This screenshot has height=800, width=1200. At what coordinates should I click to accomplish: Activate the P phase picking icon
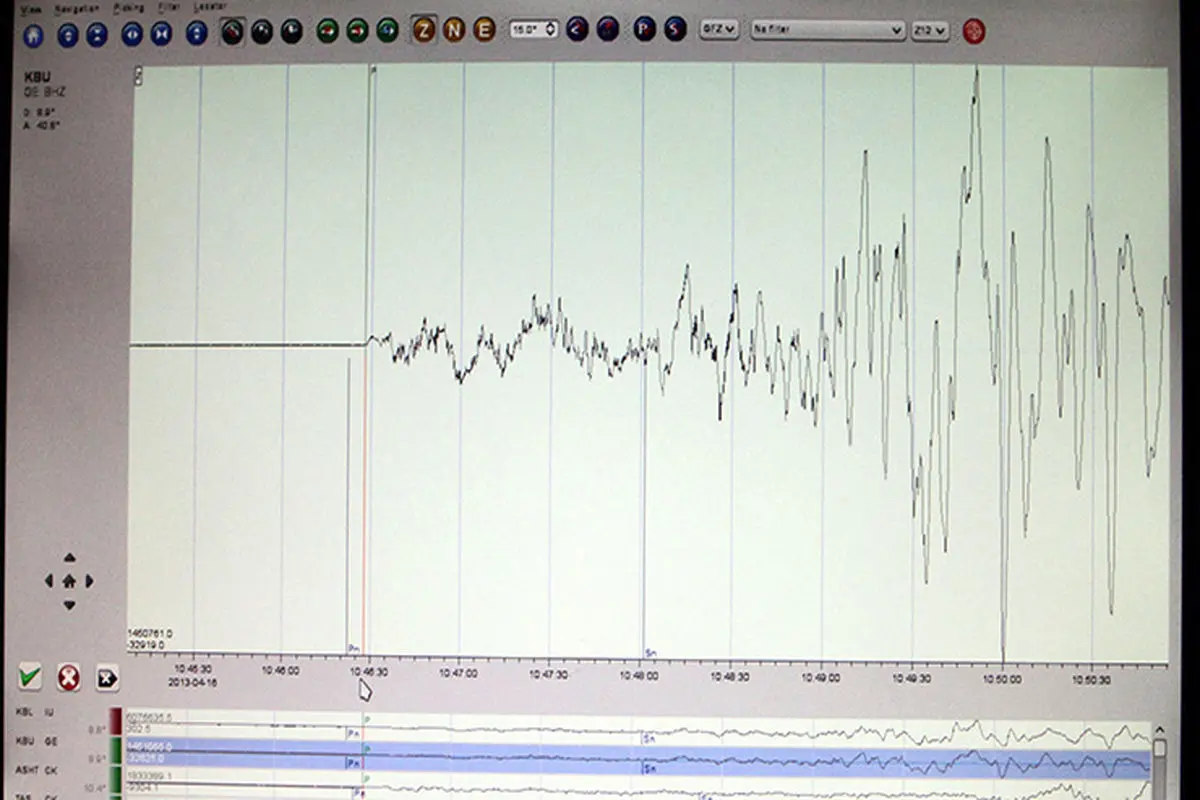coord(645,30)
